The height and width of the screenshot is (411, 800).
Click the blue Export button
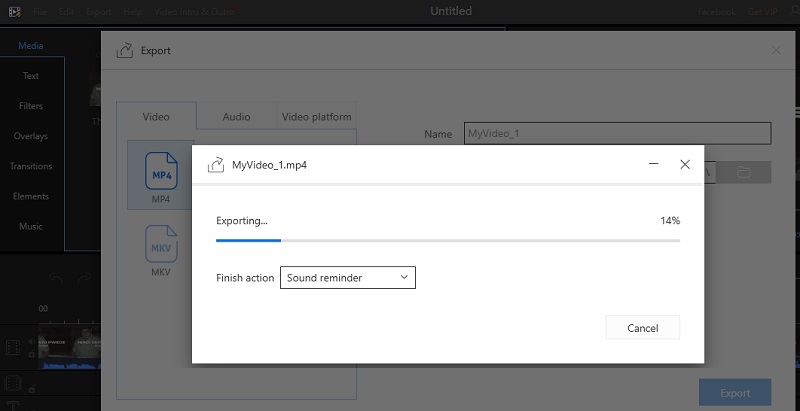click(x=735, y=393)
